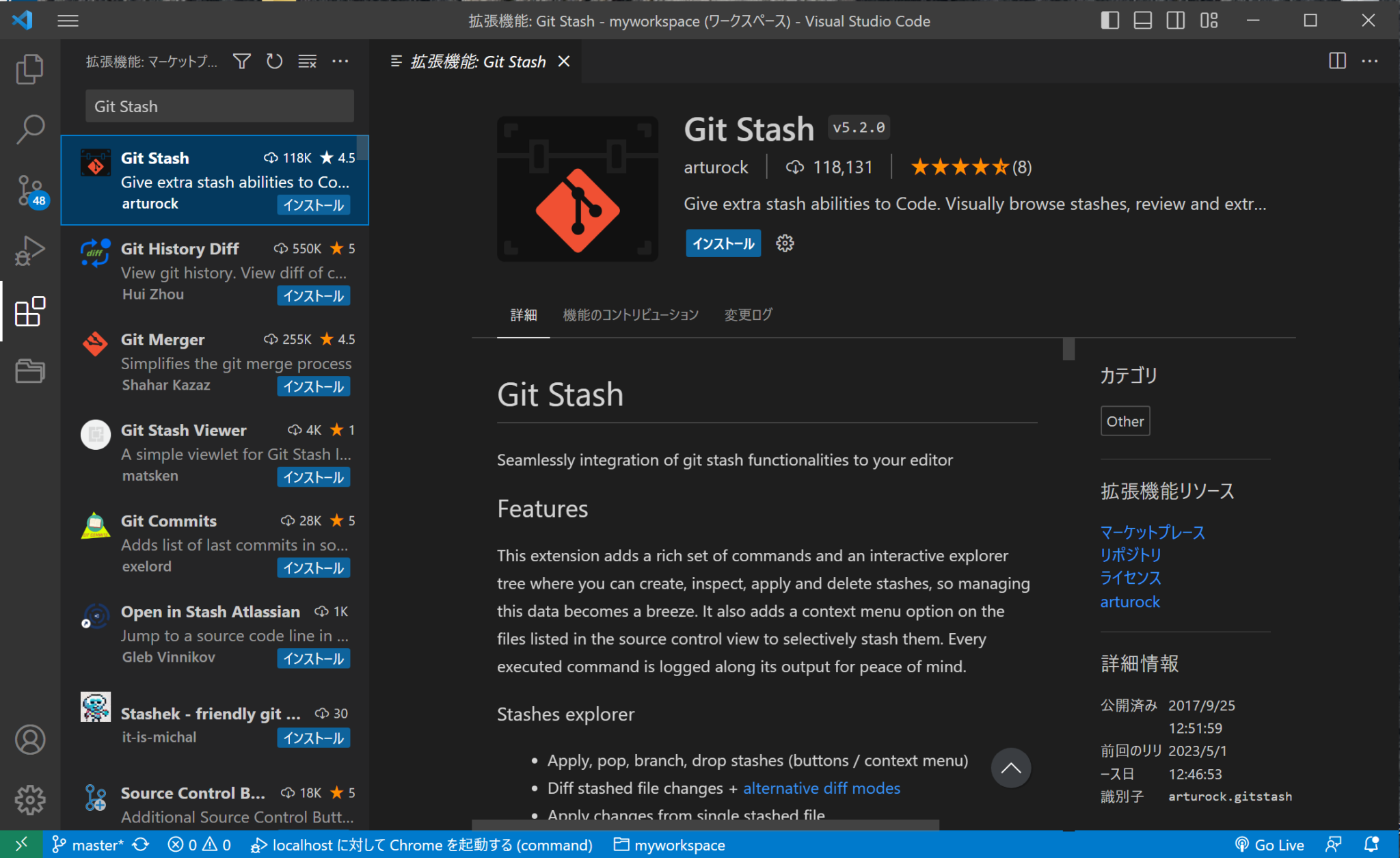Open more actions in the Extensions panel
The image size is (1400, 858).
tap(340, 61)
